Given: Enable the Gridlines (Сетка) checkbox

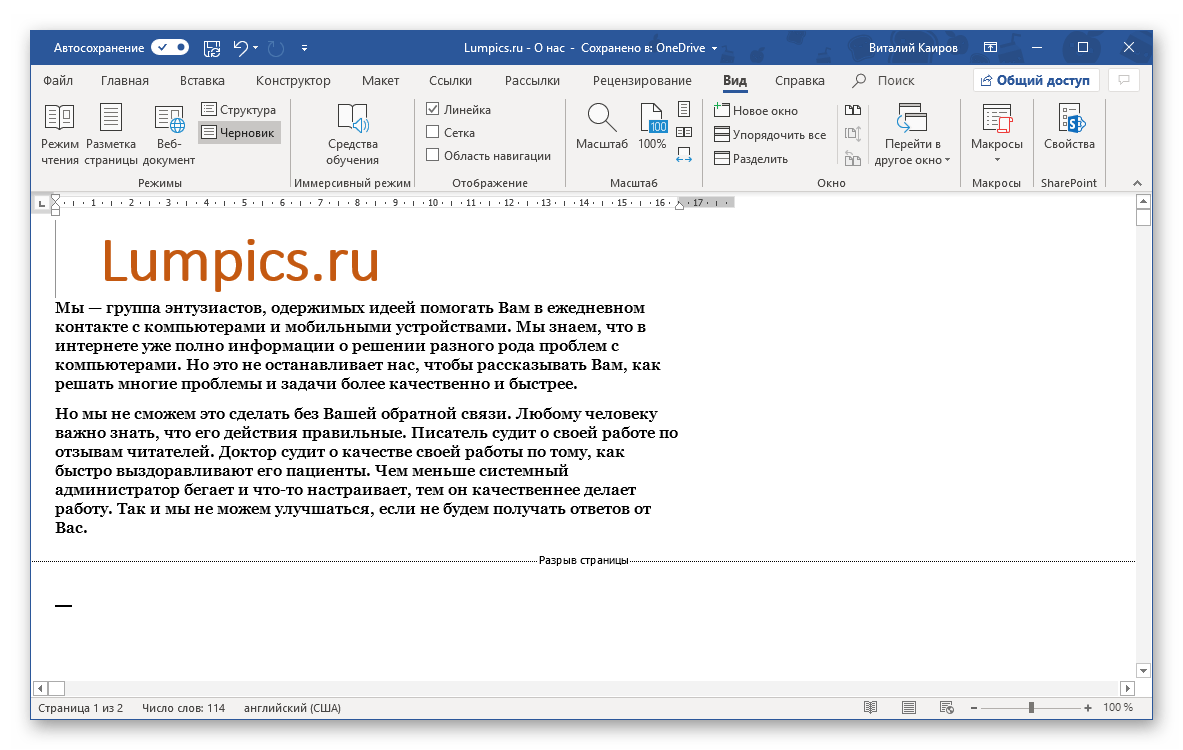Looking at the screenshot, I should 433,132.
